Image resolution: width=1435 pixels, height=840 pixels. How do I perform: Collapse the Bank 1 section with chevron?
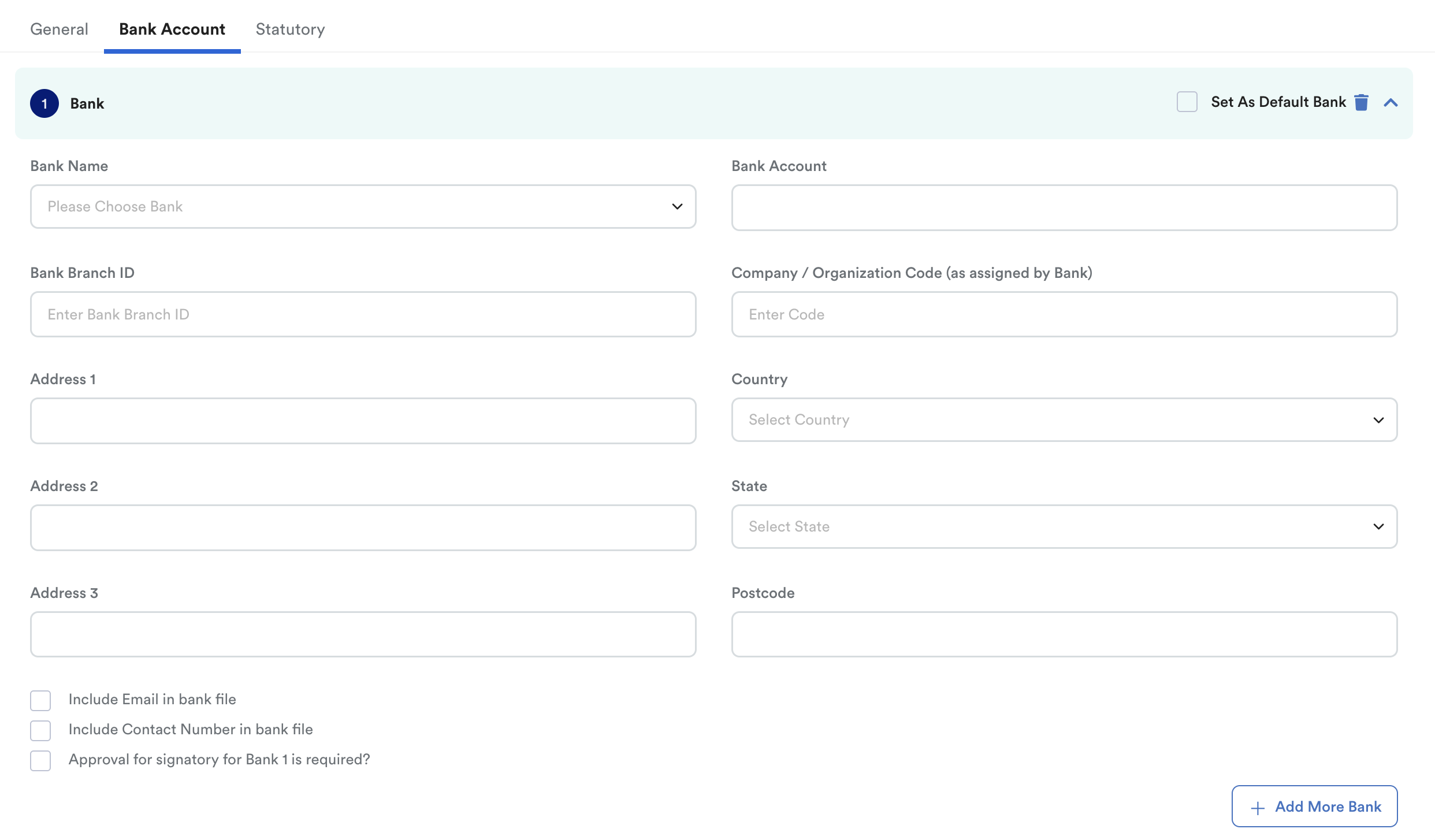[1391, 103]
